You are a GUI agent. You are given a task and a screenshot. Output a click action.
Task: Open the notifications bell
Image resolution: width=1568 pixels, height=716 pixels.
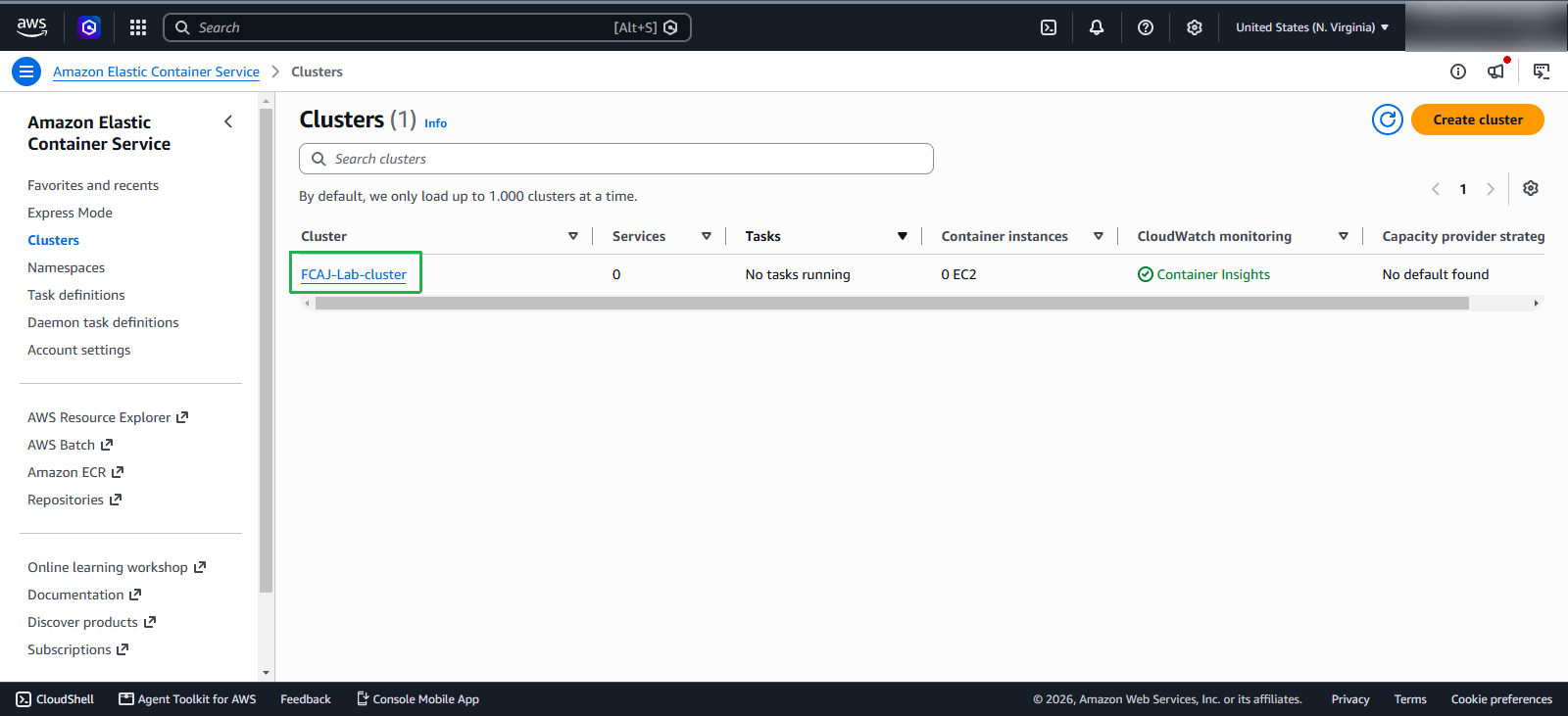[x=1097, y=27]
